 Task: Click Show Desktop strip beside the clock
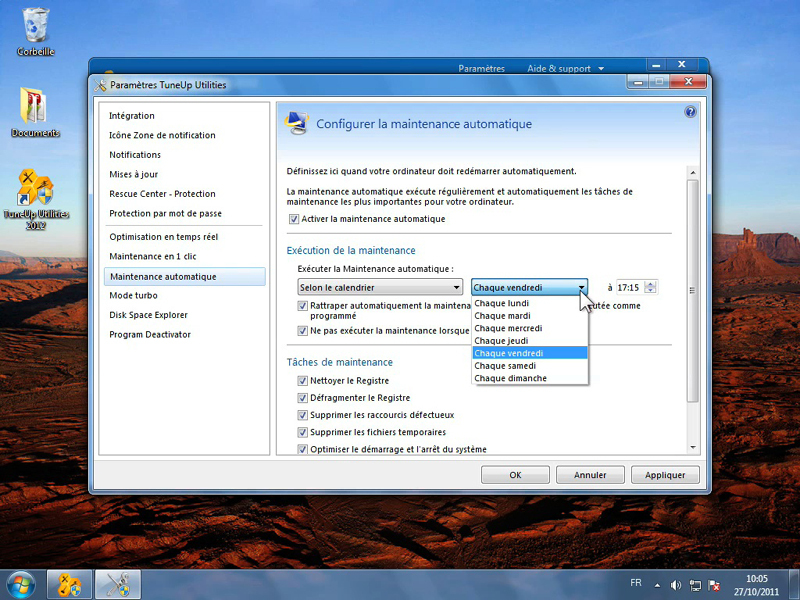point(795,585)
